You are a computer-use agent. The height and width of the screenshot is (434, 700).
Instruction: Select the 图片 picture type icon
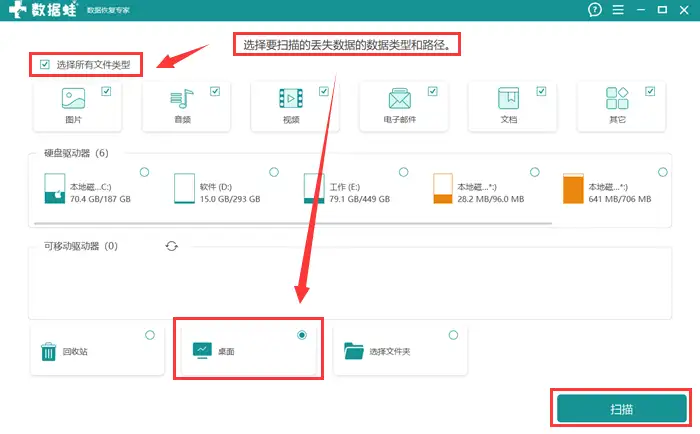73,99
